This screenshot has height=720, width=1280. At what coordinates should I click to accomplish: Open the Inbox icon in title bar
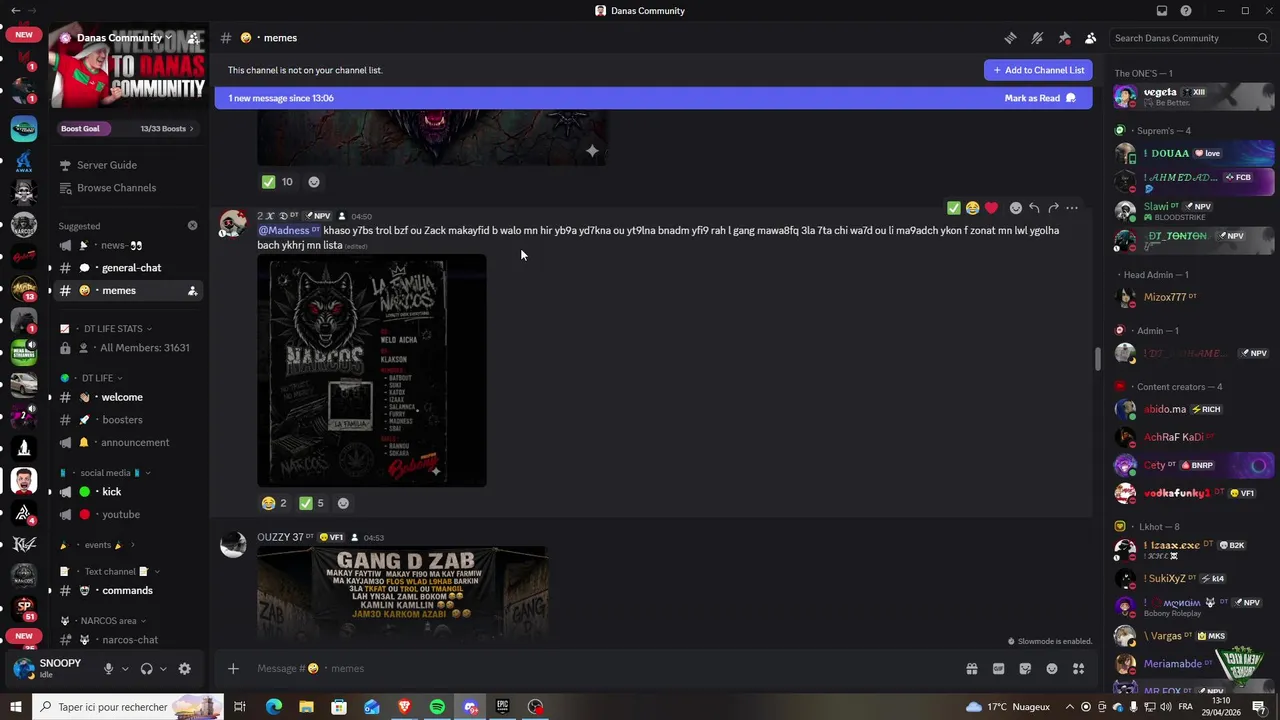pos(1161,11)
